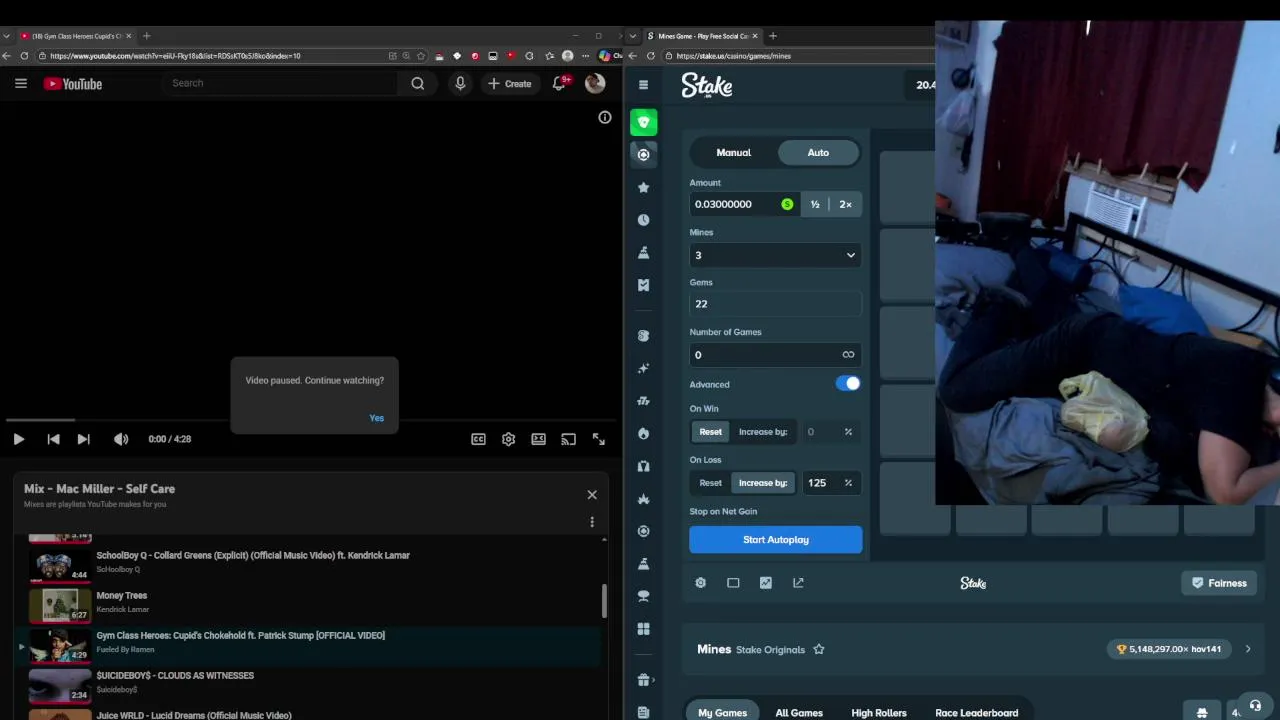This screenshot has width=1280, height=720.
Task: Skip to the next video
Action: tap(84, 439)
